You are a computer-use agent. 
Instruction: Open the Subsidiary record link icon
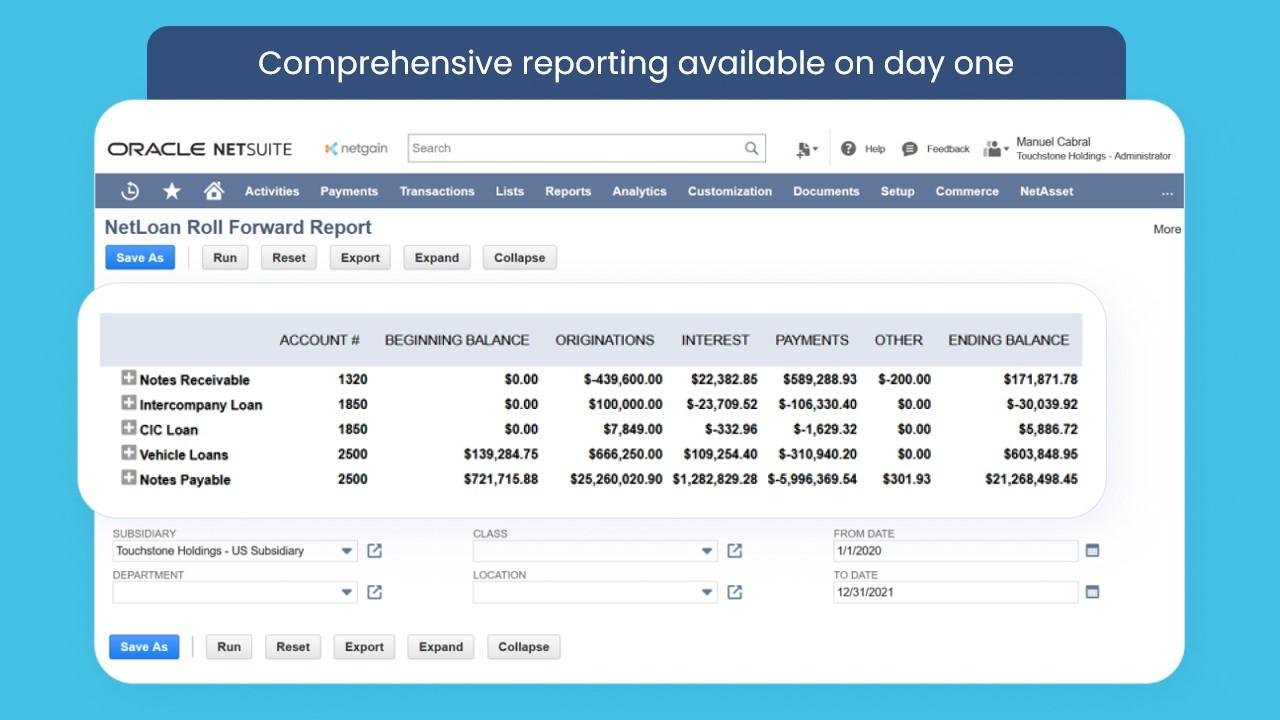coord(374,551)
